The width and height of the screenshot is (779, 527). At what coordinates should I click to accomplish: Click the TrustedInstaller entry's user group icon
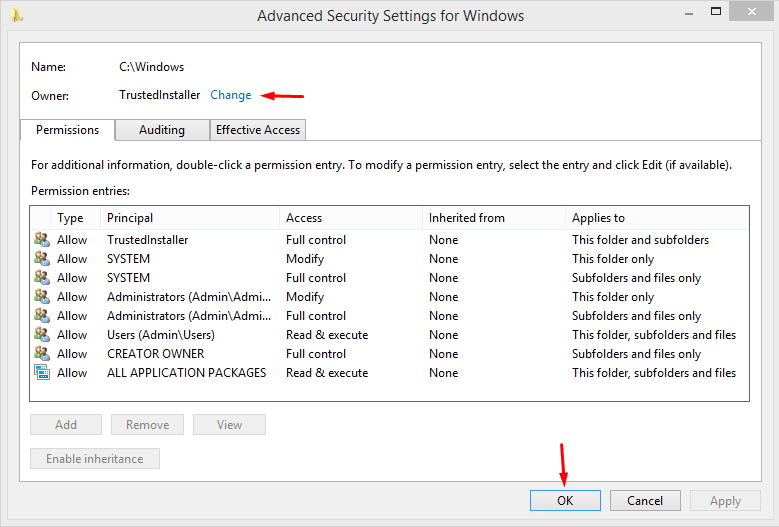click(42, 240)
